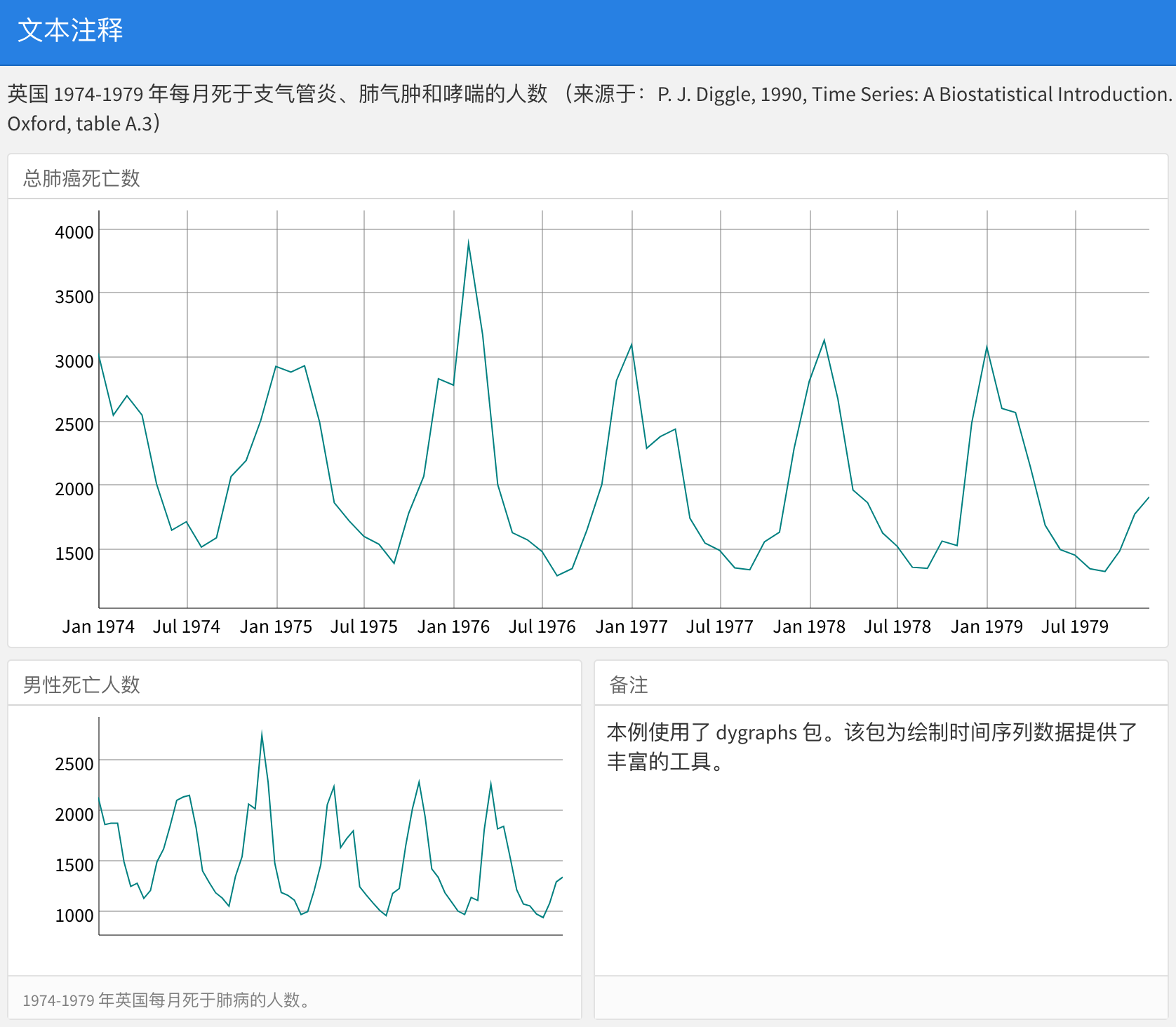Click the 4000 y-axis label in top chart
Viewport: 1176px width, 1027px height.
[74, 232]
